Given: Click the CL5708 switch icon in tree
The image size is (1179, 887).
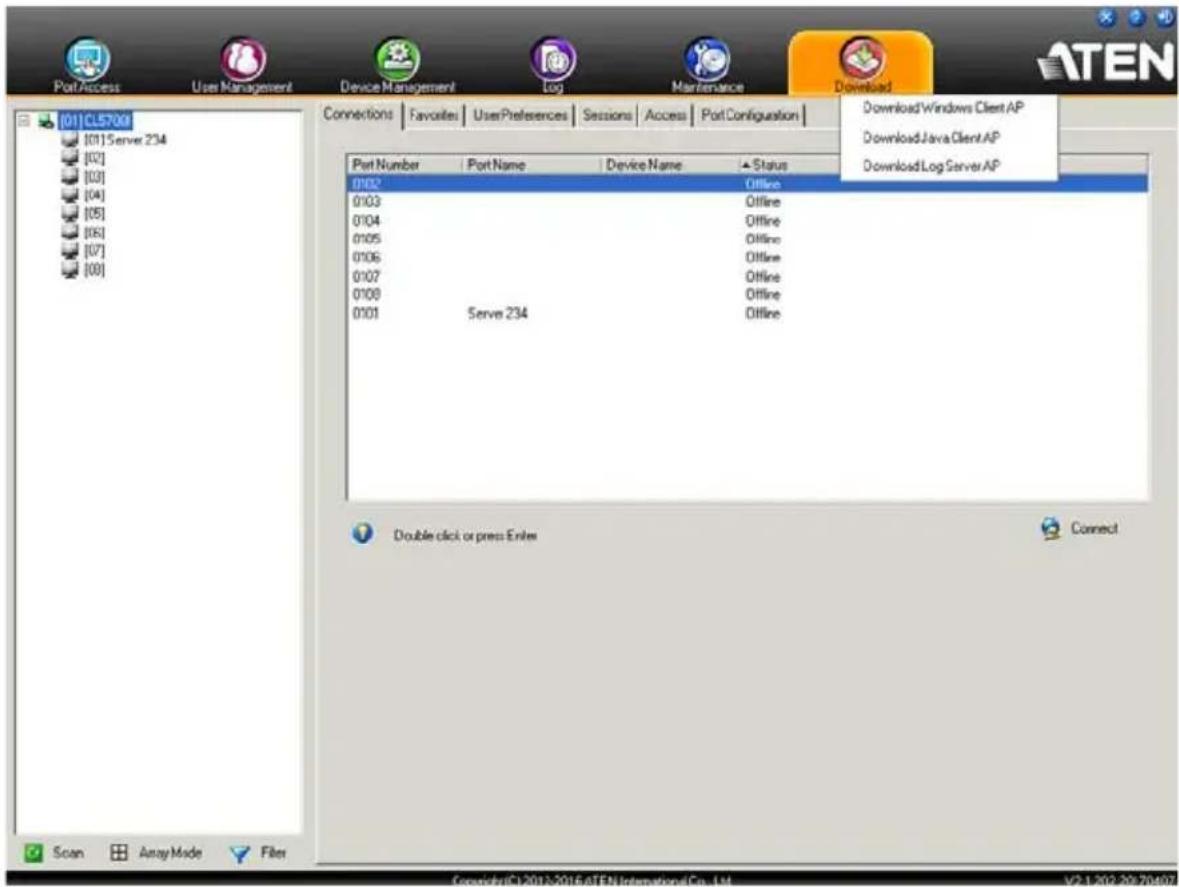Looking at the screenshot, I should 46,120.
